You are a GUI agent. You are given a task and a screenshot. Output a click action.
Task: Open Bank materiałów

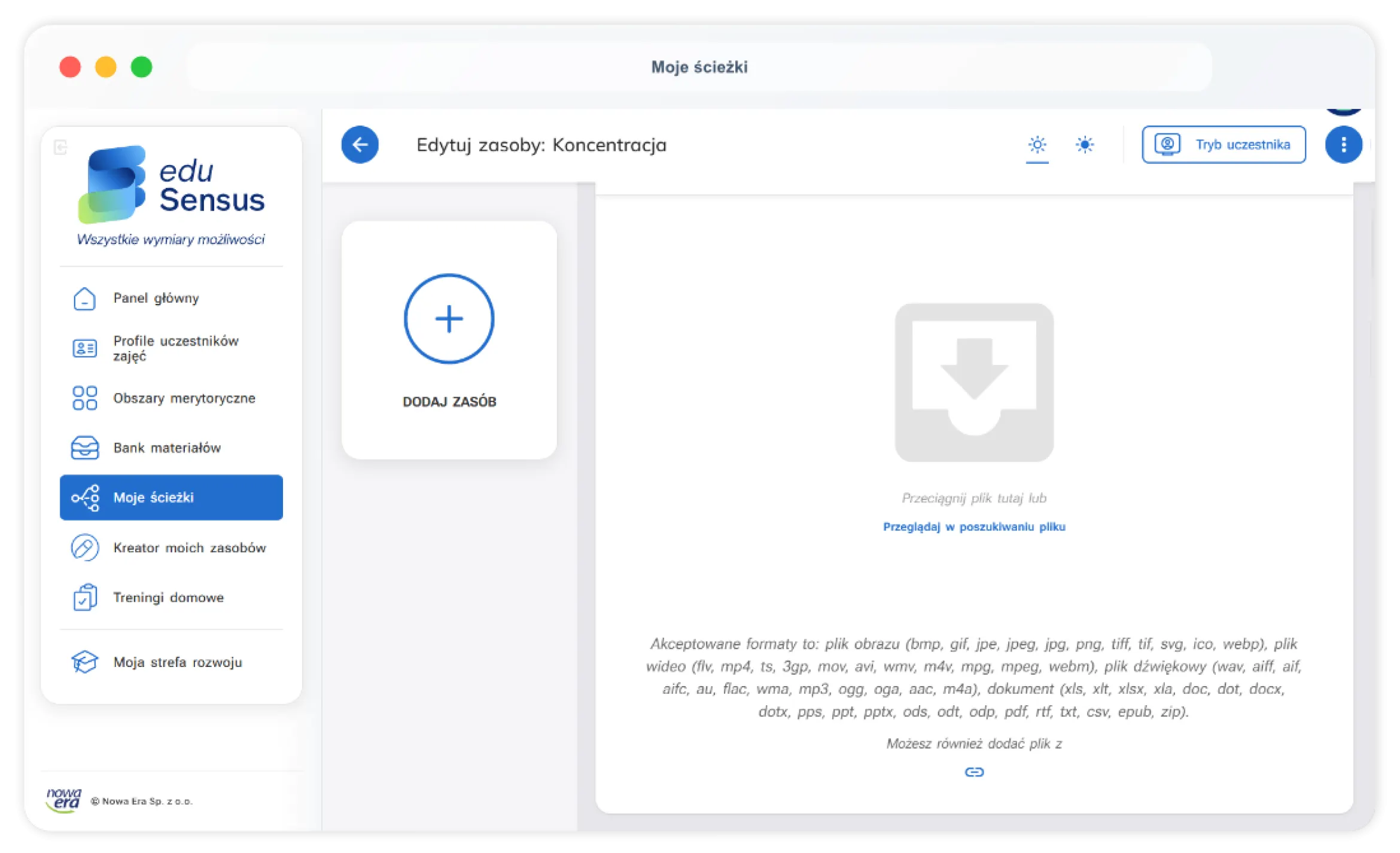pos(171,447)
